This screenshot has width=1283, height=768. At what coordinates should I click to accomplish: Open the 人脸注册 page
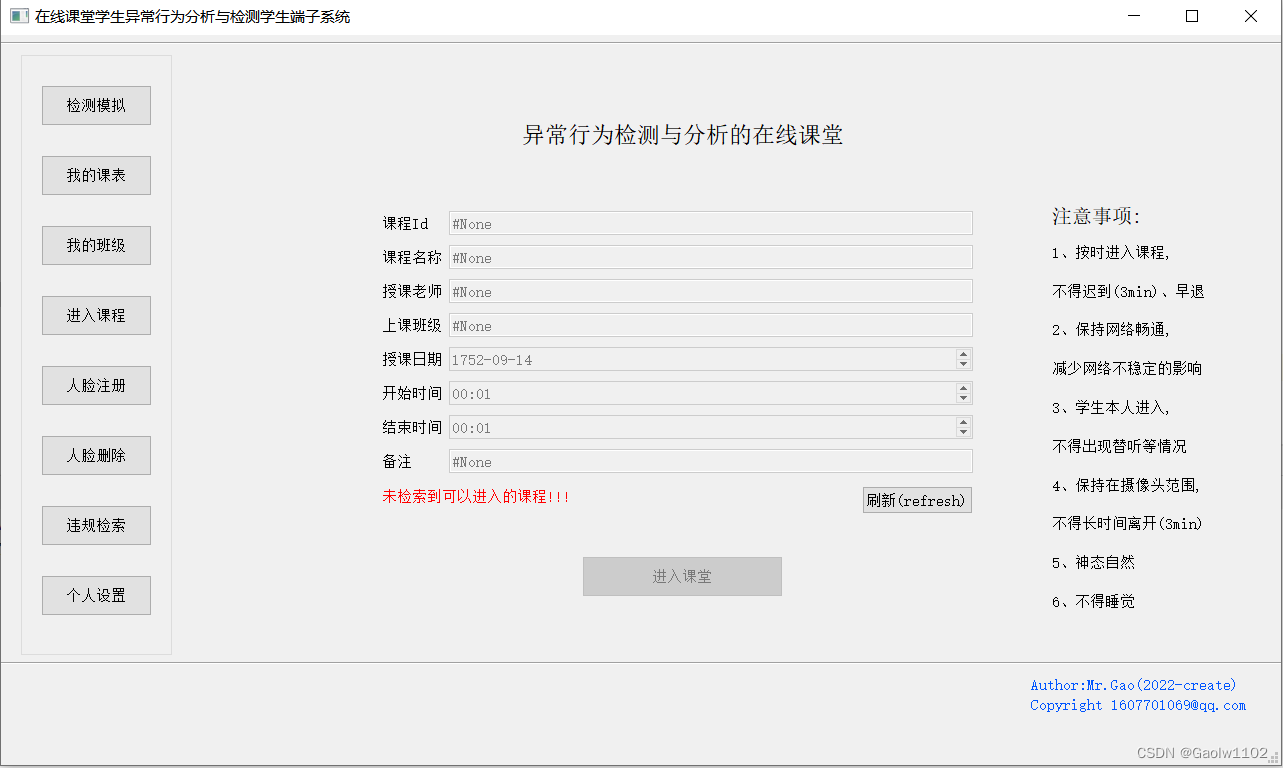pos(96,385)
